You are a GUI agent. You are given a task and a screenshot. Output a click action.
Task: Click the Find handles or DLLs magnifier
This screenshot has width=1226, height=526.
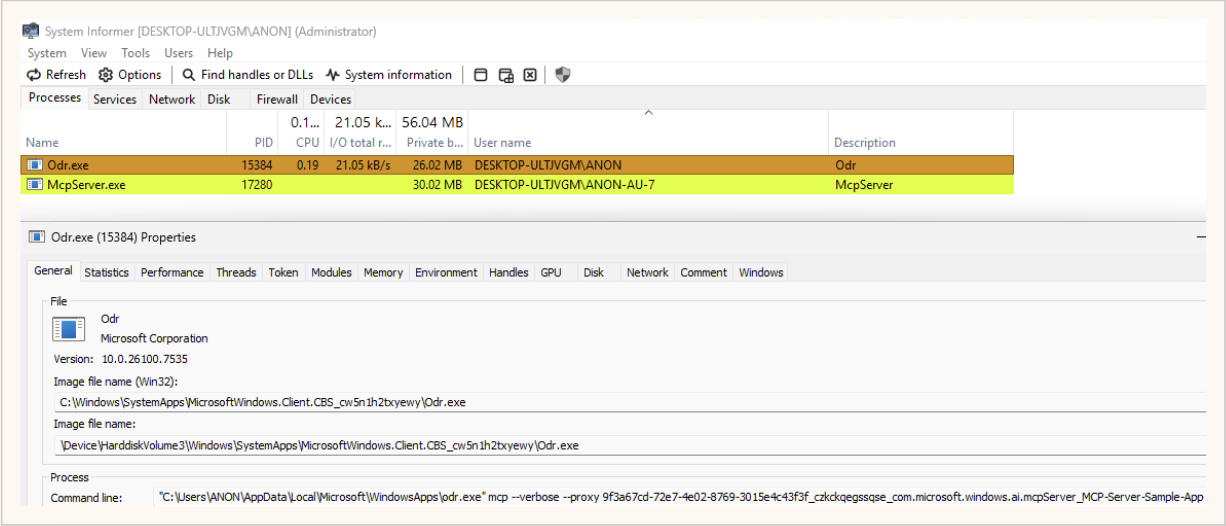click(188, 75)
